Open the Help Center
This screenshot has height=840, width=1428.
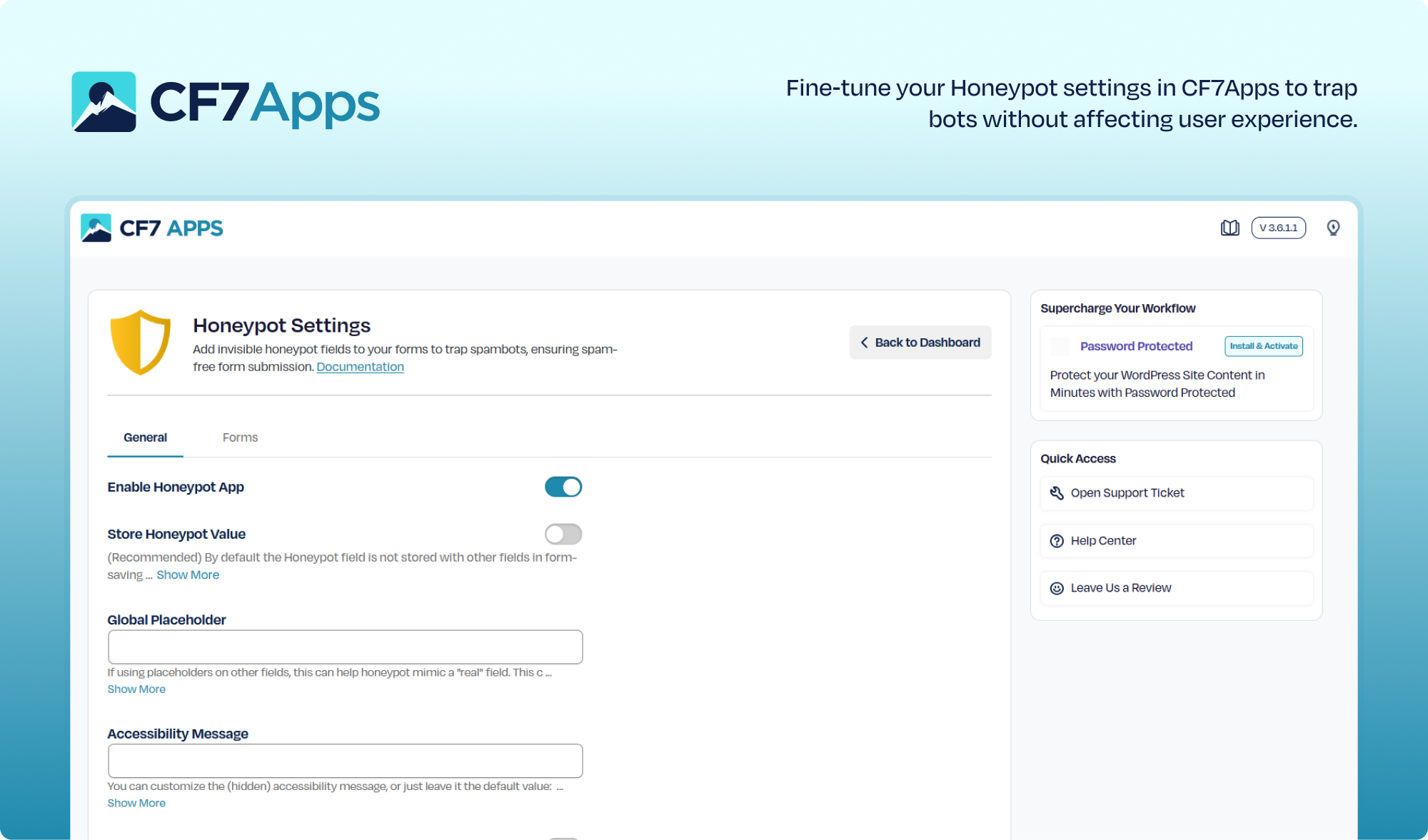(1177, 541)
